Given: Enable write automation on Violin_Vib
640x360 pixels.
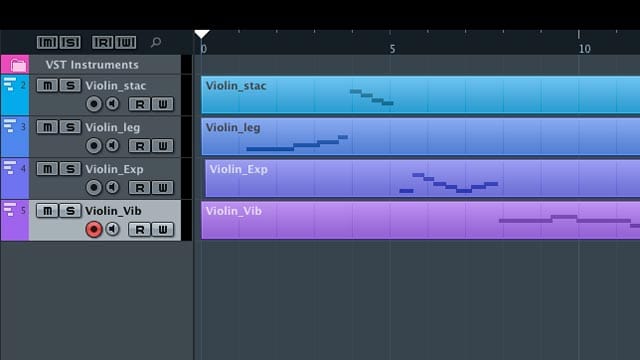Looking at the screenshot, I should tap(162, 230).
